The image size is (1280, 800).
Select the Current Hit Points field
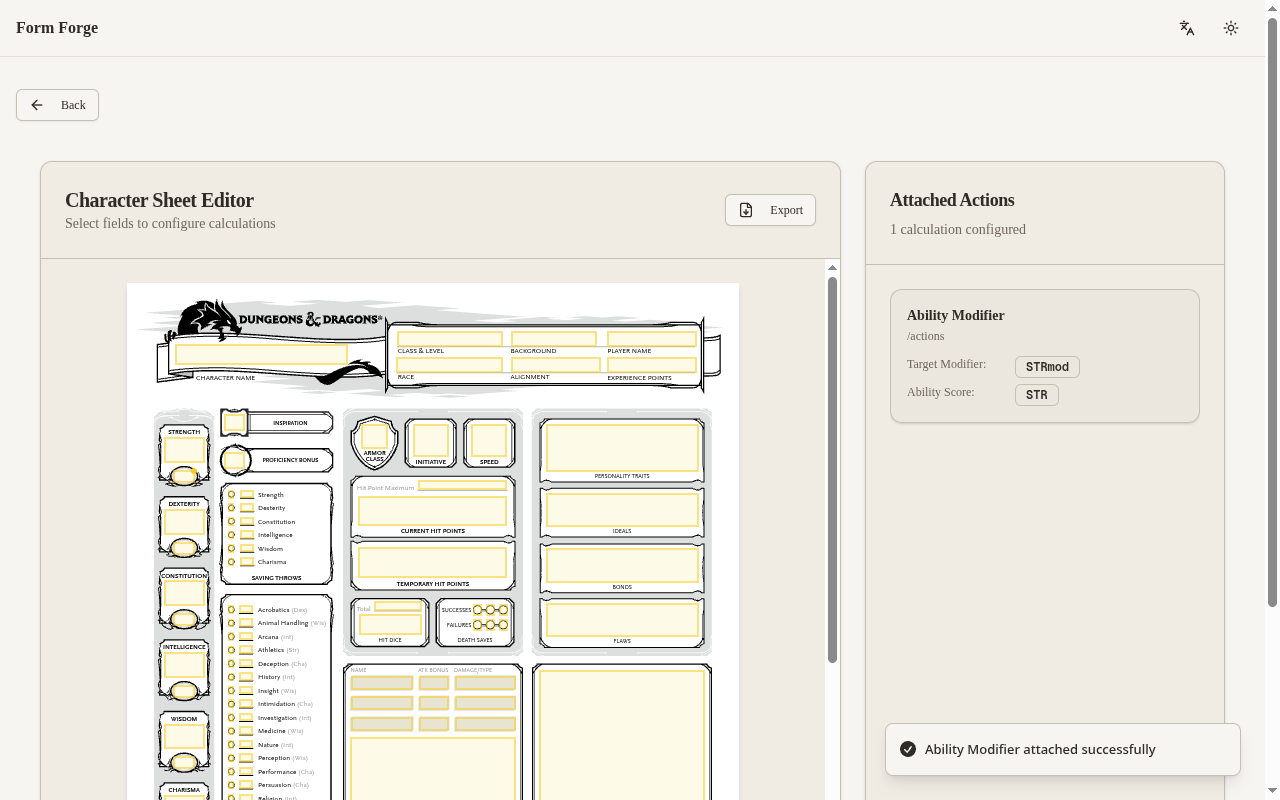coord(432,510)
